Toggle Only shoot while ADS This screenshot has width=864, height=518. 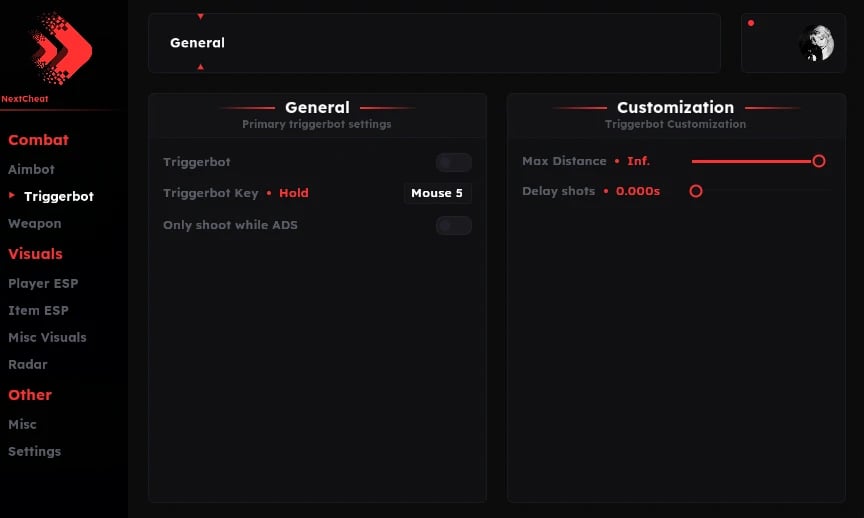453,225
